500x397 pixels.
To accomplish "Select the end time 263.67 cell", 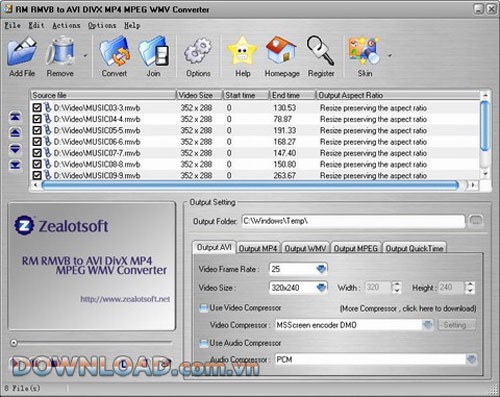I will [284, 175].
